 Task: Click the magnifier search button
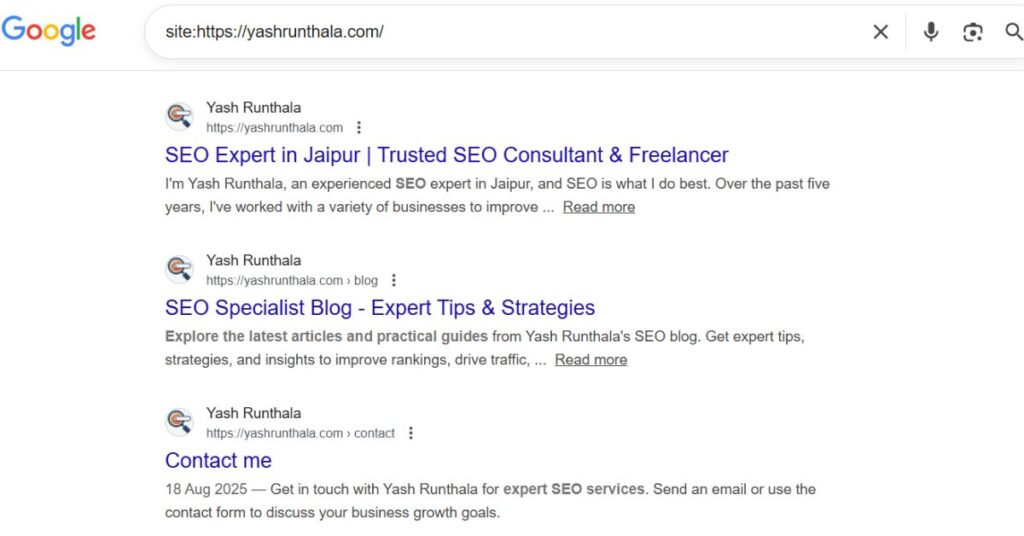[1013, 32]
